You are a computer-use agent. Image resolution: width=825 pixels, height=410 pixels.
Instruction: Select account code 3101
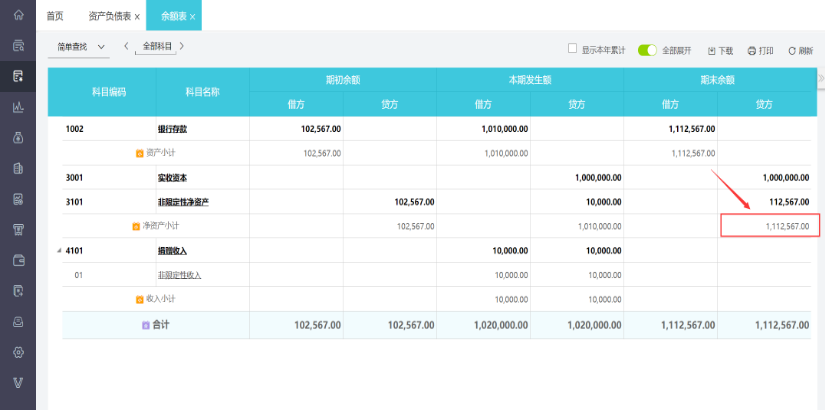[x=74, y=202]
